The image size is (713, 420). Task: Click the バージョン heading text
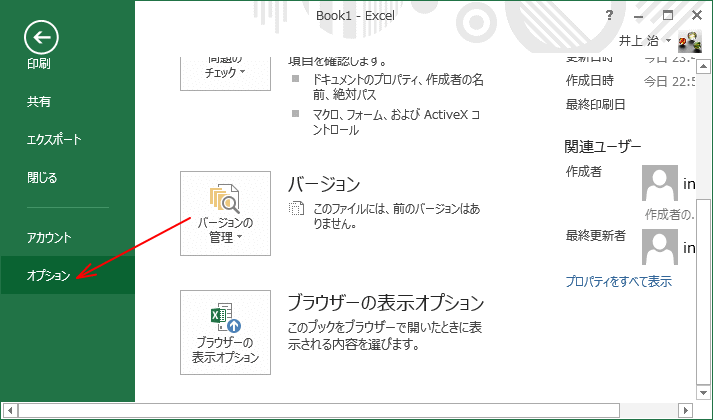(324, 184)
